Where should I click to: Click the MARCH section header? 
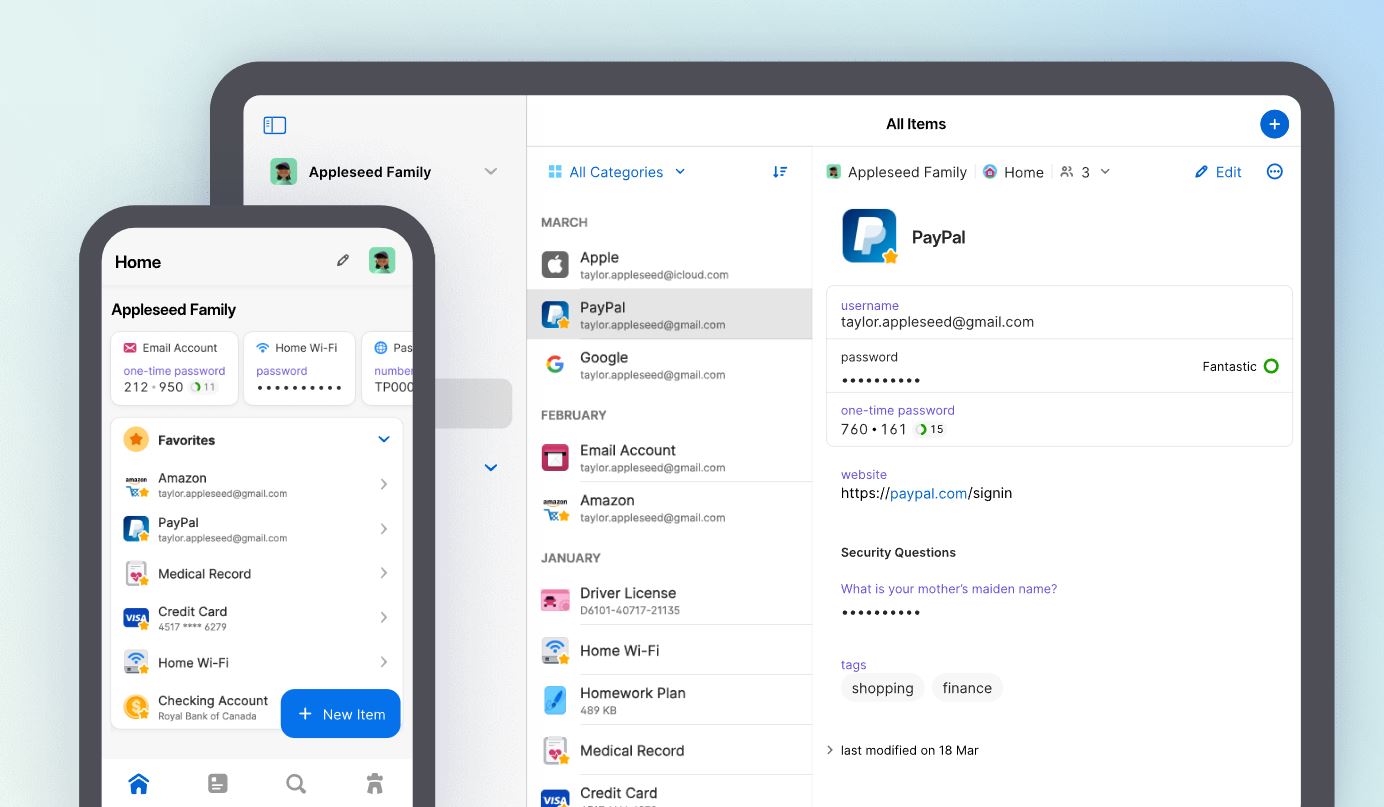[x=564, y=222]
